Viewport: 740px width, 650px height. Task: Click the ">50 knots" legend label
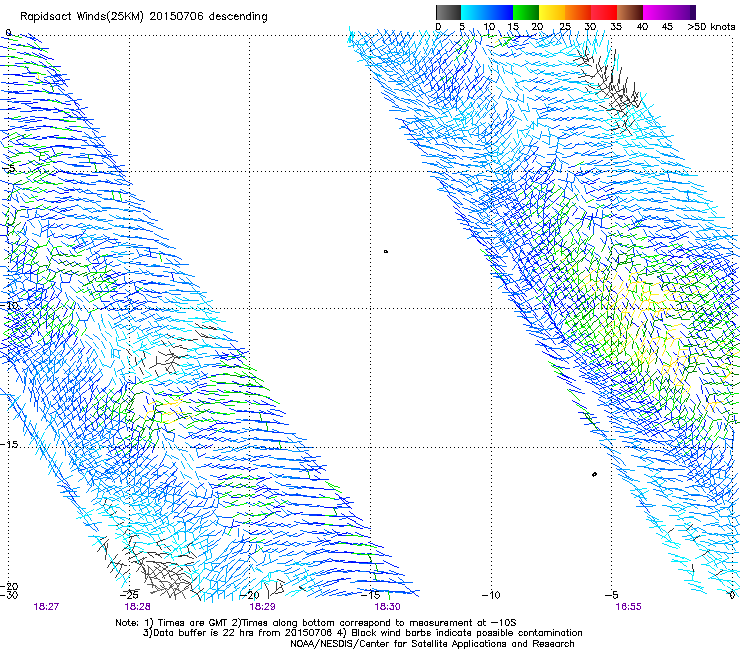pos(711,27)
